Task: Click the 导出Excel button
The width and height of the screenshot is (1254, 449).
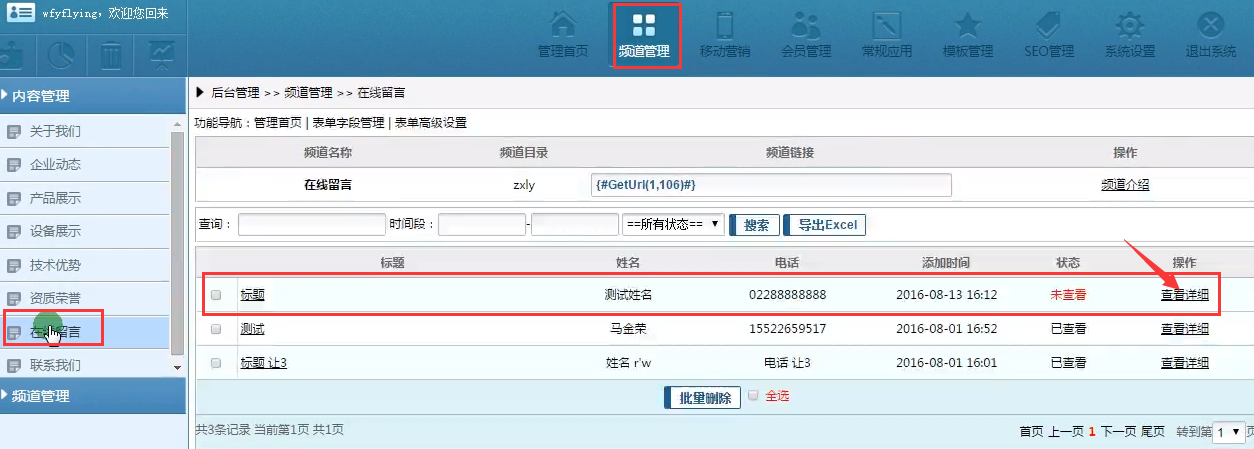Action: (826, 225)
